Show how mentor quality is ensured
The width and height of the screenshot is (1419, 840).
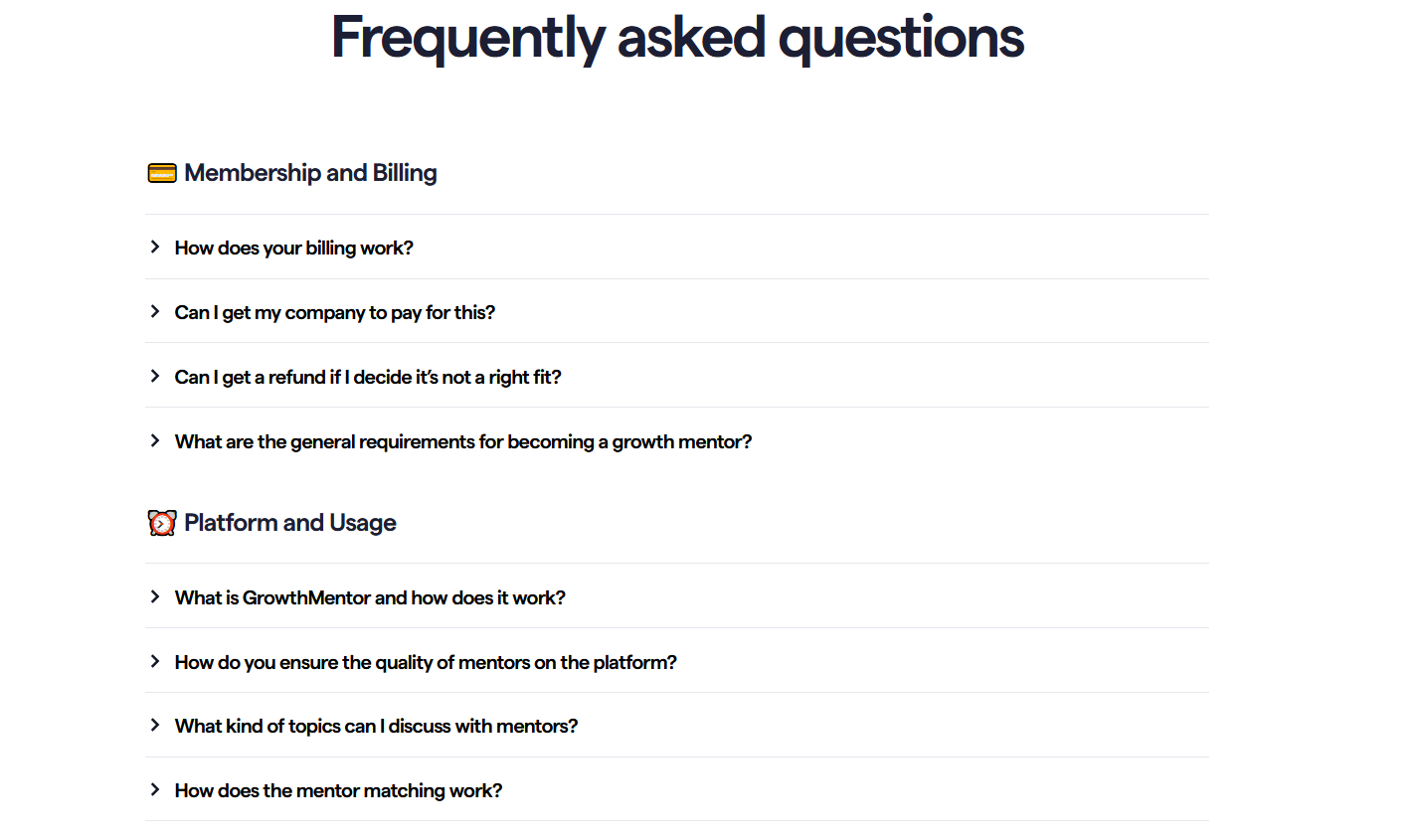coord(426,662)
